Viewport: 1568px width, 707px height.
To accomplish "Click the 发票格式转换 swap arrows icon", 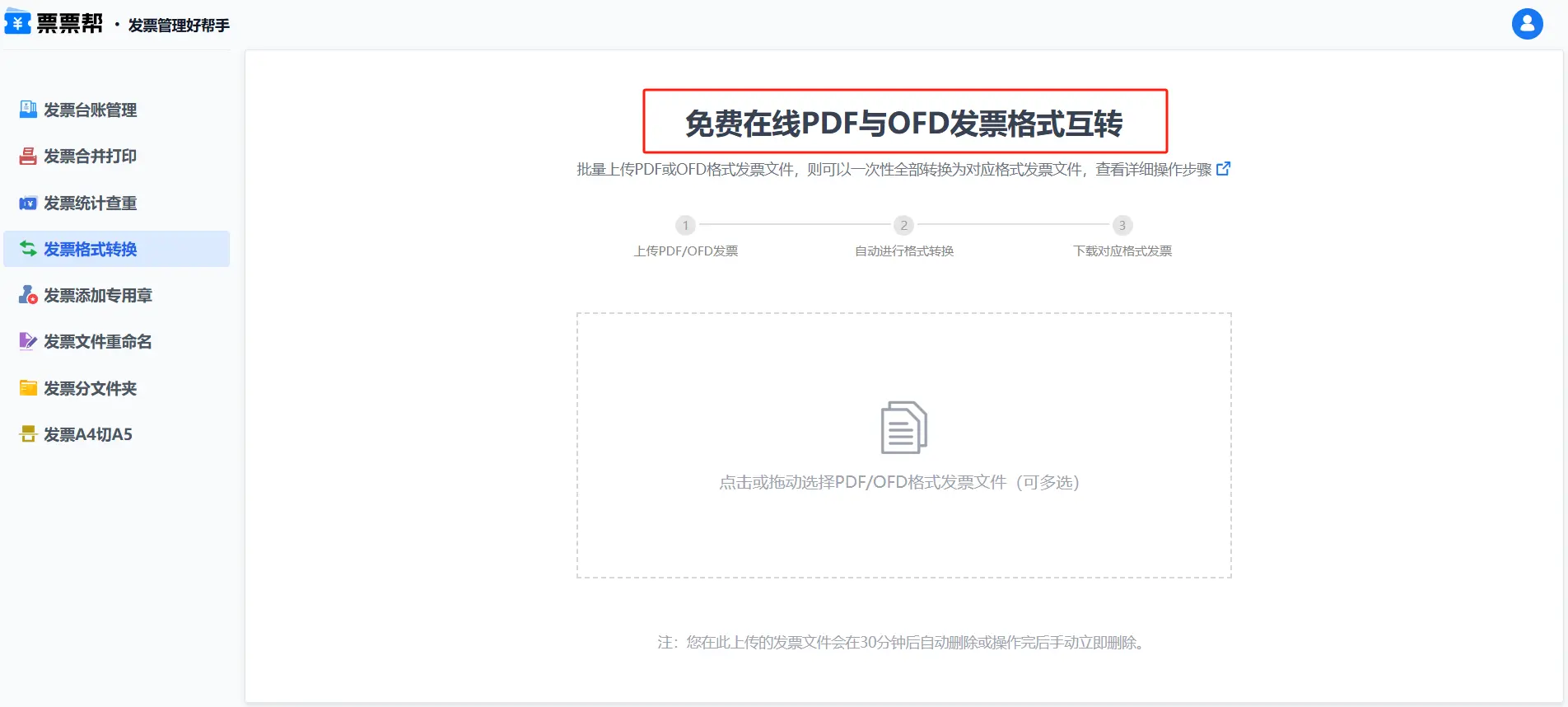I will pyautogui.click(x=28, y=249).
